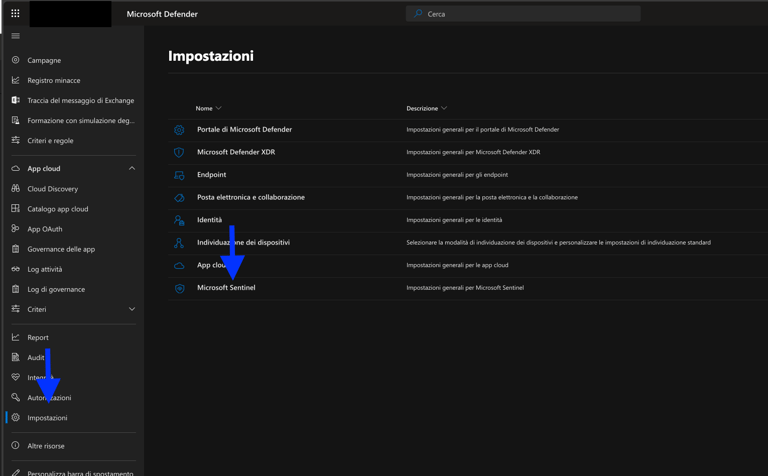Click the Registro minacce chart icon
Image resolution: width=768 pixels, height=476 pixels.
tap(16, 80)
